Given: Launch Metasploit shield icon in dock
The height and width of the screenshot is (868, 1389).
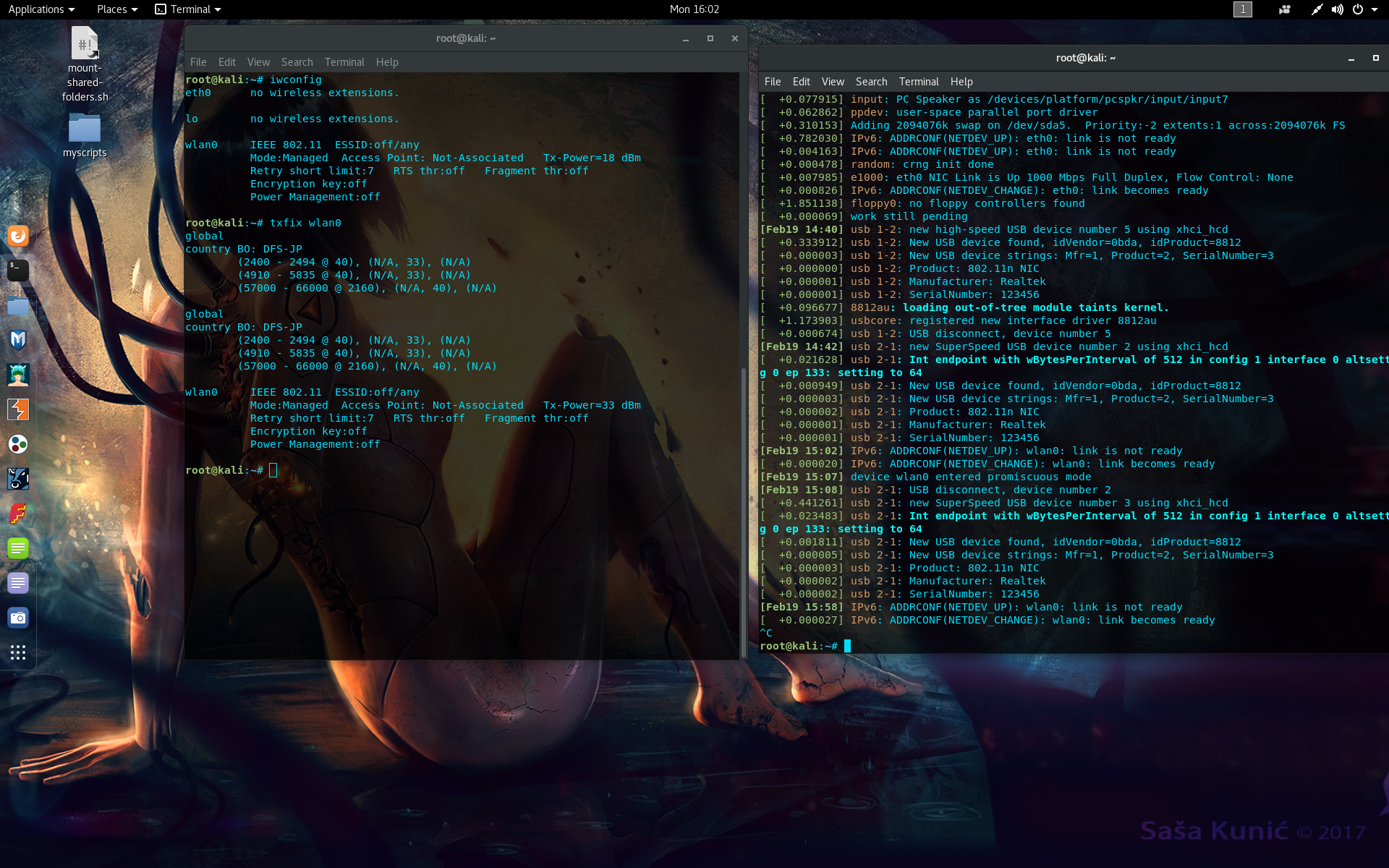Looking at the screenshot, I should click(18, 340).
